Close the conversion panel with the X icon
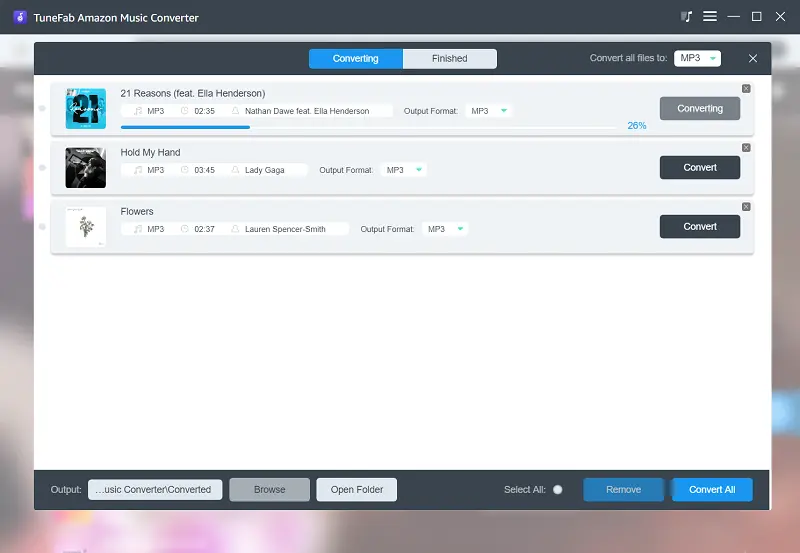Viewport: 800px width, 553px height. 753,58
